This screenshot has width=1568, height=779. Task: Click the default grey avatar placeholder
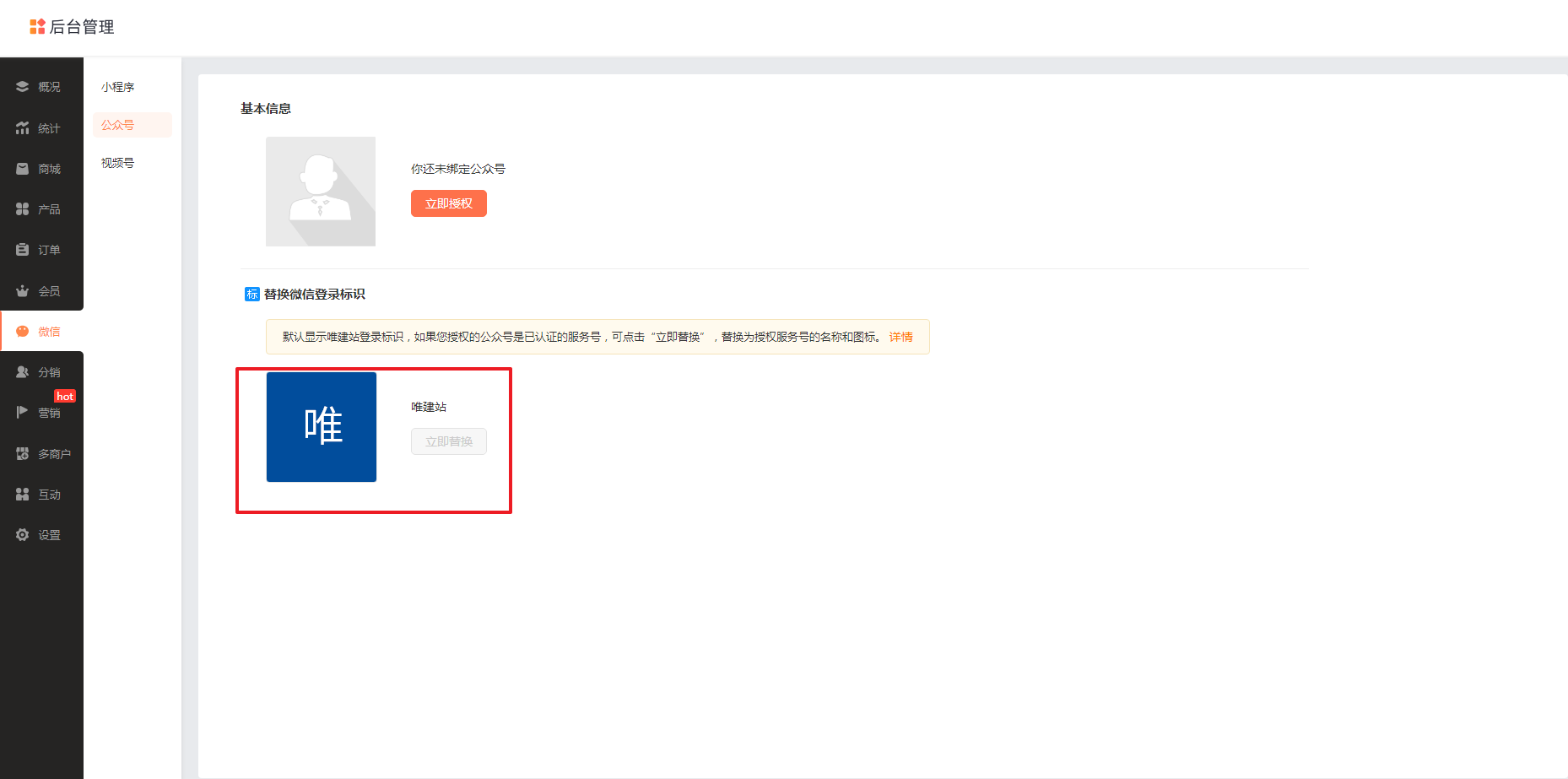click(321, 192)
